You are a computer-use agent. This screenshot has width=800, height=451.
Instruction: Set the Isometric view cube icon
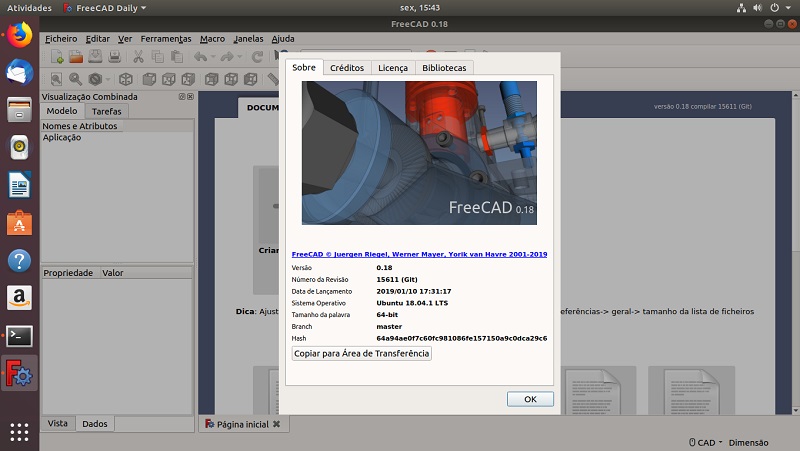coord(126,79)
